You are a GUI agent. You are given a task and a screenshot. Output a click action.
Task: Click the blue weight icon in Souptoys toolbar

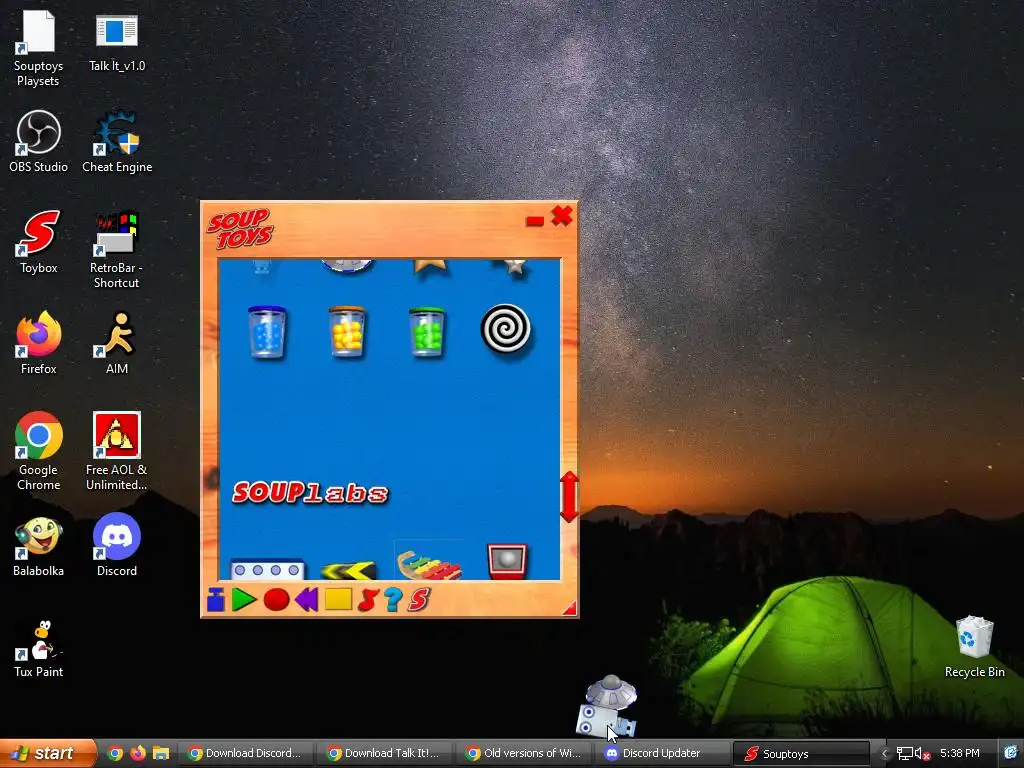tap(216, 599)
